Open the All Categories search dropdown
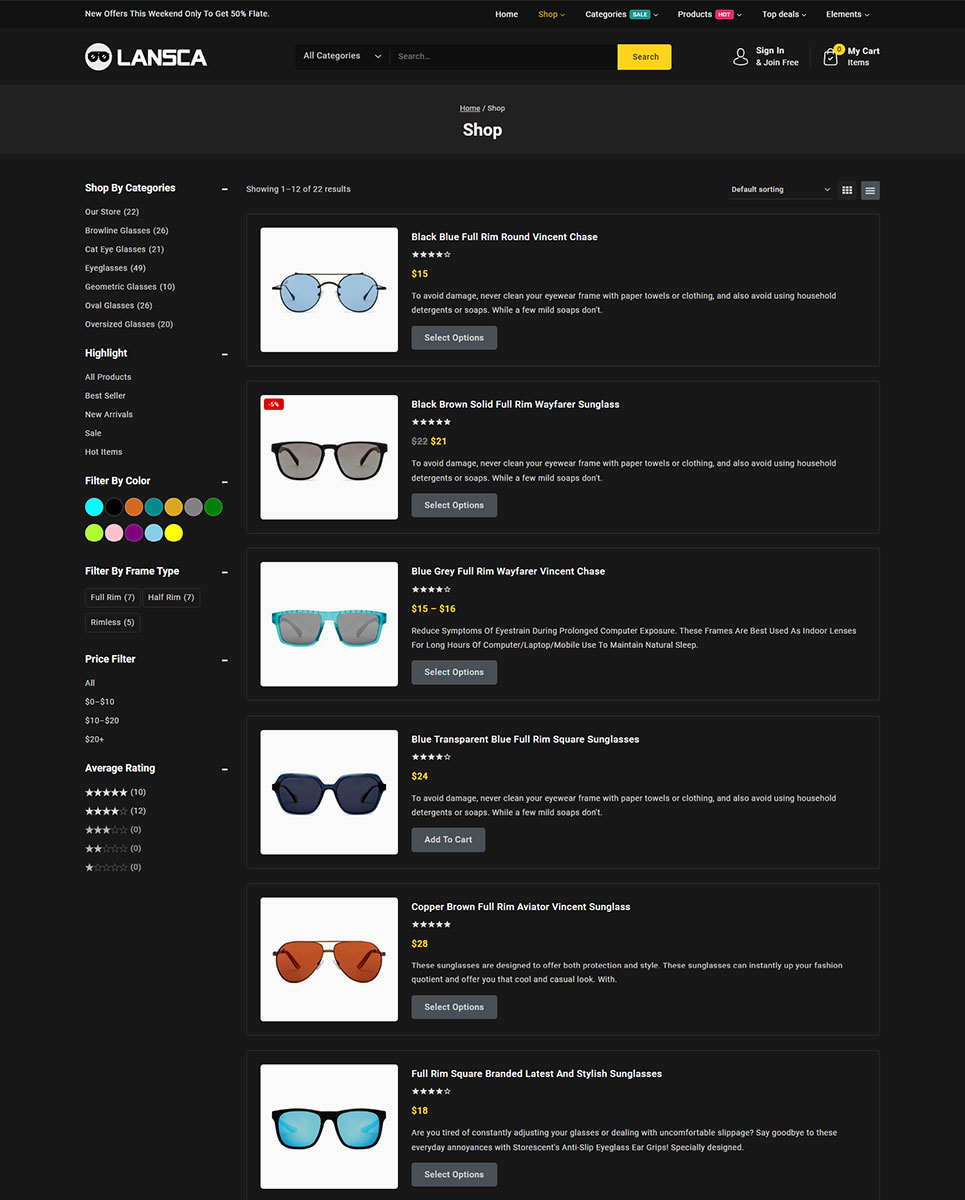 tap(342, 57)
